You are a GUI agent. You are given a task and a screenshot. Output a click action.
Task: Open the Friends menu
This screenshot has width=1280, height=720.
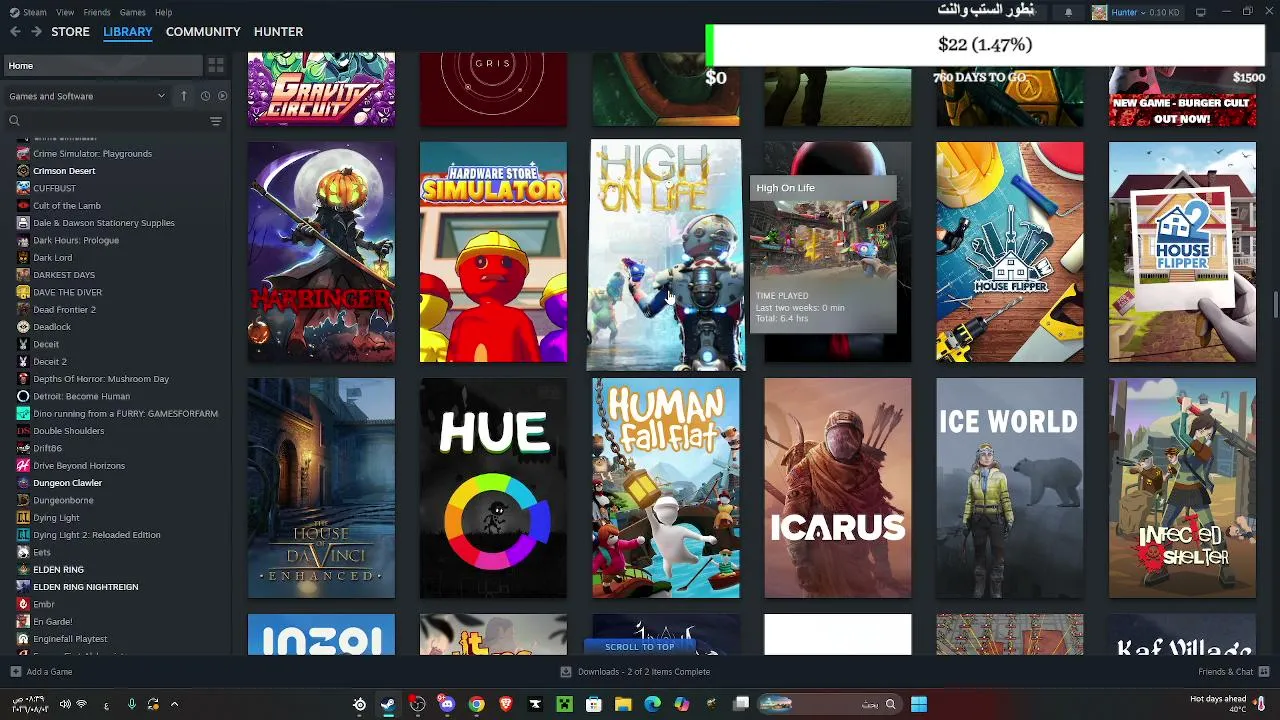[97, 12]
